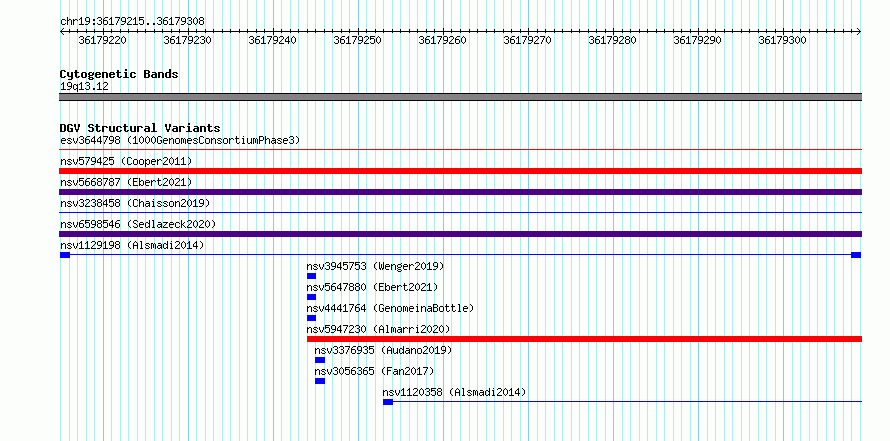Open the nsv579425 (Cooper2011) label
Image resolution: width=890 pixels, height=441 pixels.
(126, 161)
